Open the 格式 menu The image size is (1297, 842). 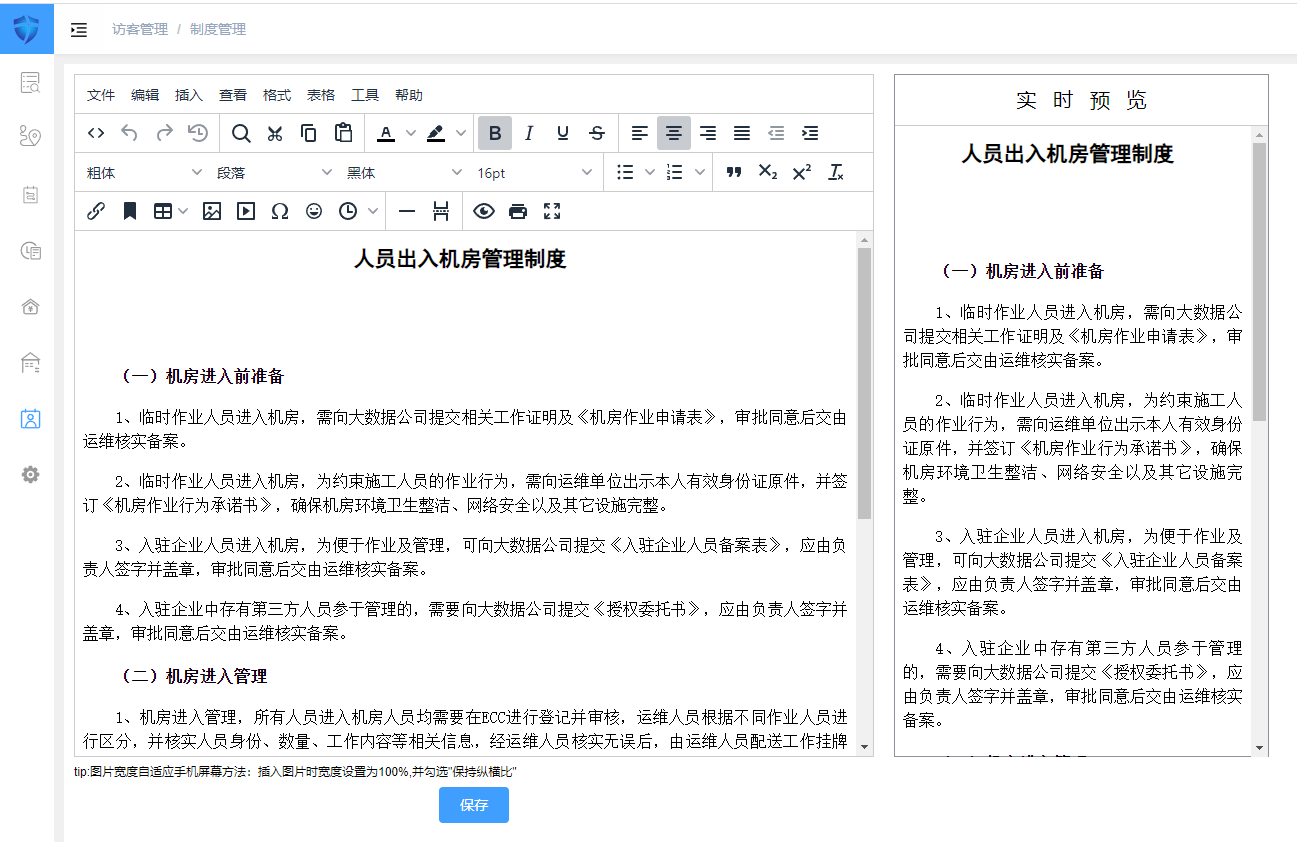coord(277,95)
